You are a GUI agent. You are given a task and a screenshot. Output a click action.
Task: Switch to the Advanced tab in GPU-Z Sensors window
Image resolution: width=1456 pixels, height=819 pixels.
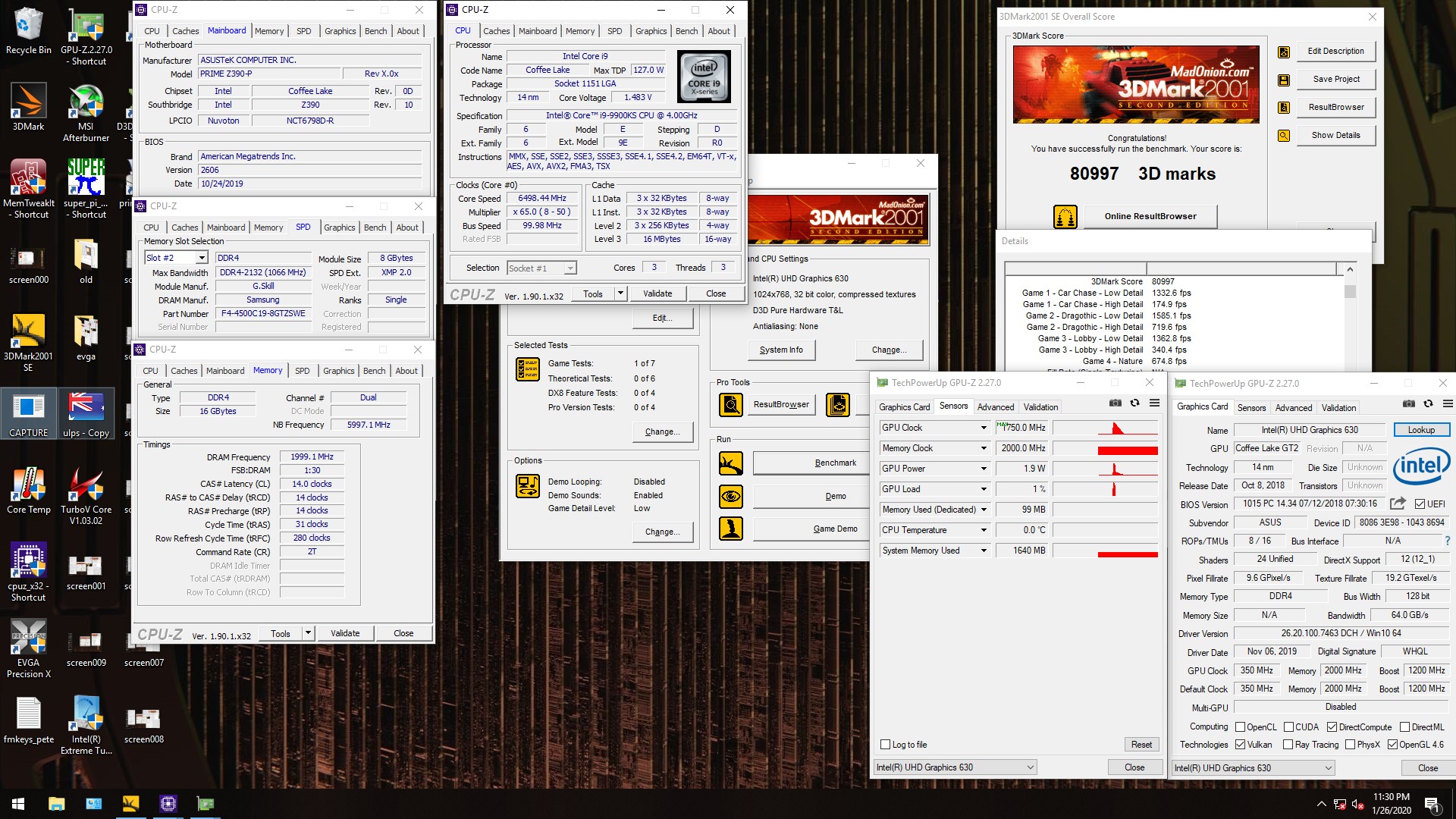(x=995, y=407)
